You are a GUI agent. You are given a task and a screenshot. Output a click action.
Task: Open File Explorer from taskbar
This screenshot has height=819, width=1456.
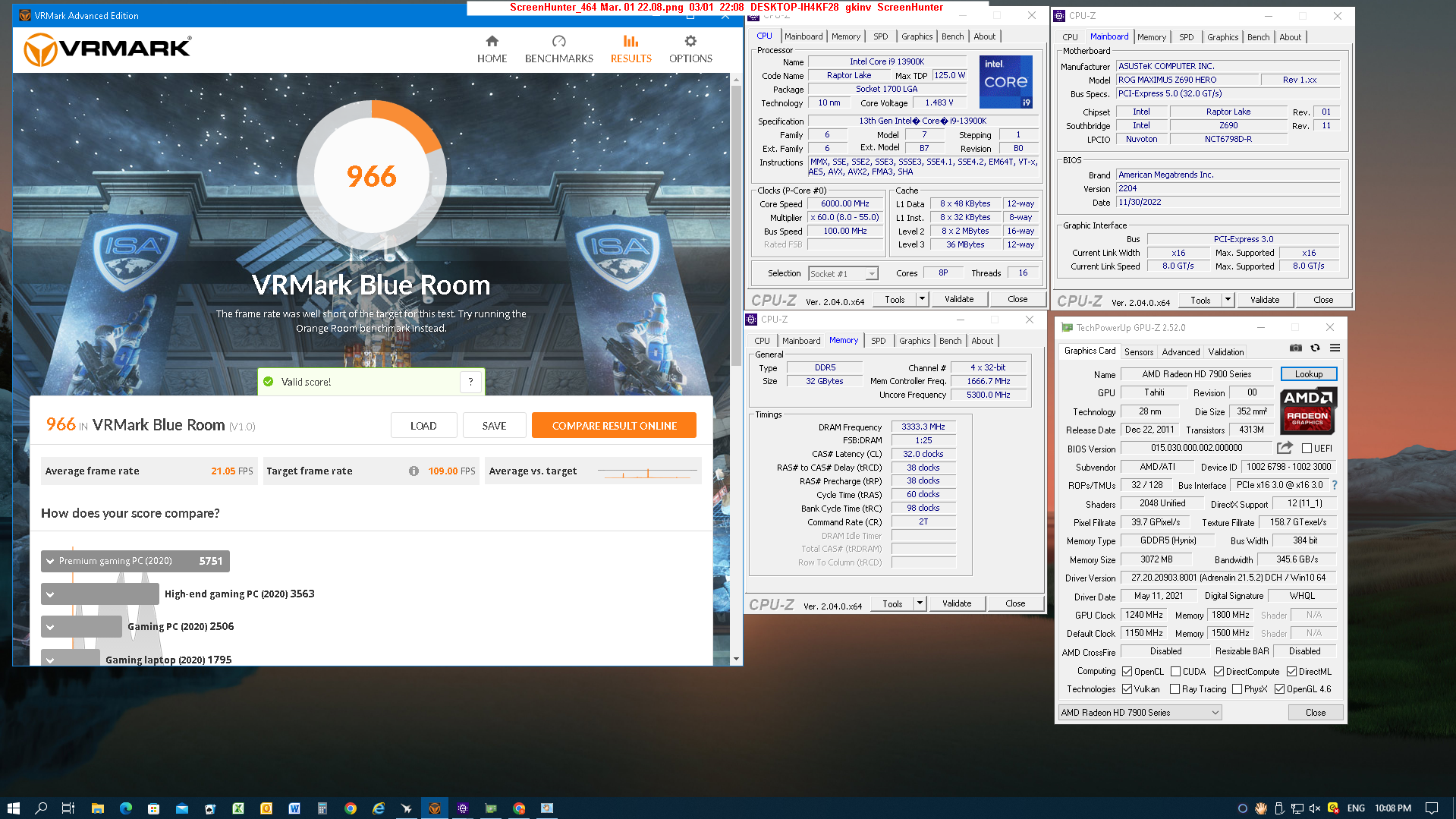[x=97, y=808]
